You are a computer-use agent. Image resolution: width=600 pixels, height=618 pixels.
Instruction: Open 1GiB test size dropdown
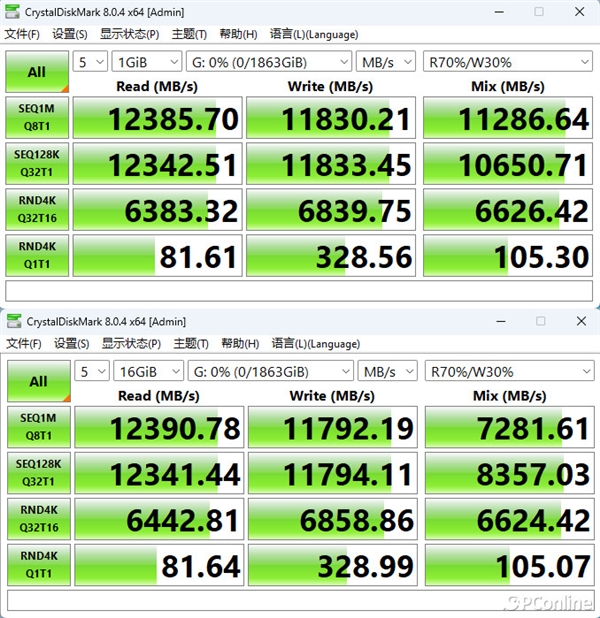point(147,62)
